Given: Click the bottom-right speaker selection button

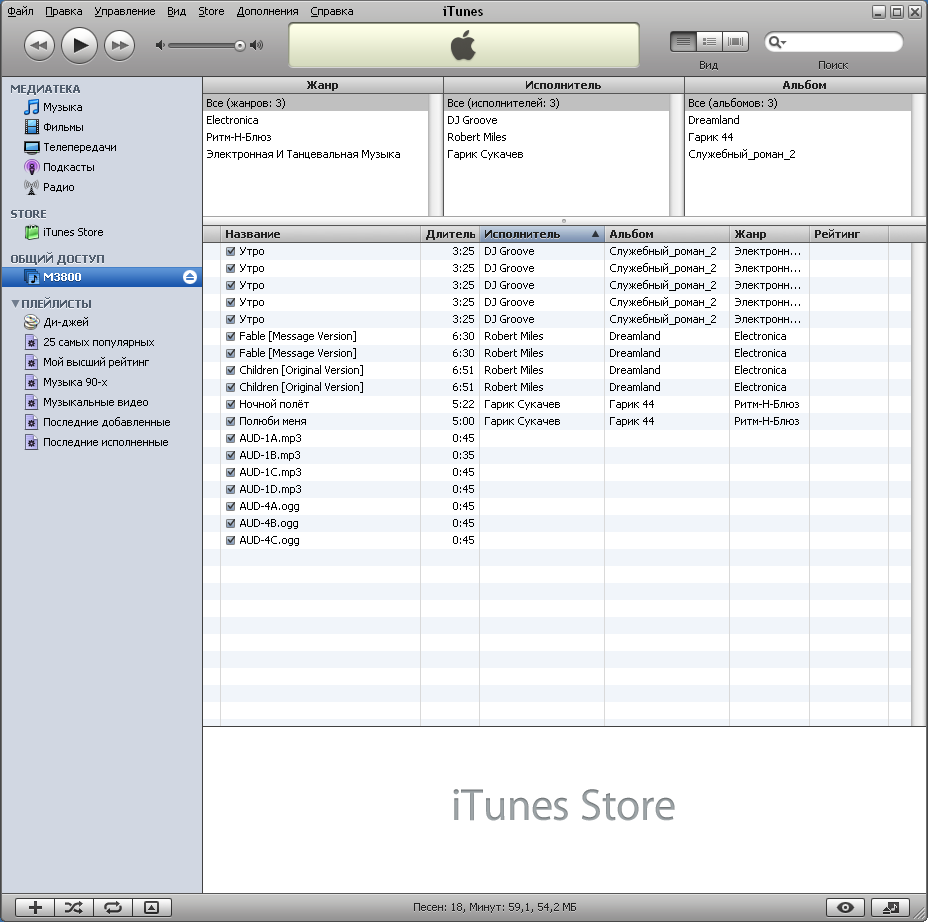Looking at the screenshot, I should (x=890, y=907).
